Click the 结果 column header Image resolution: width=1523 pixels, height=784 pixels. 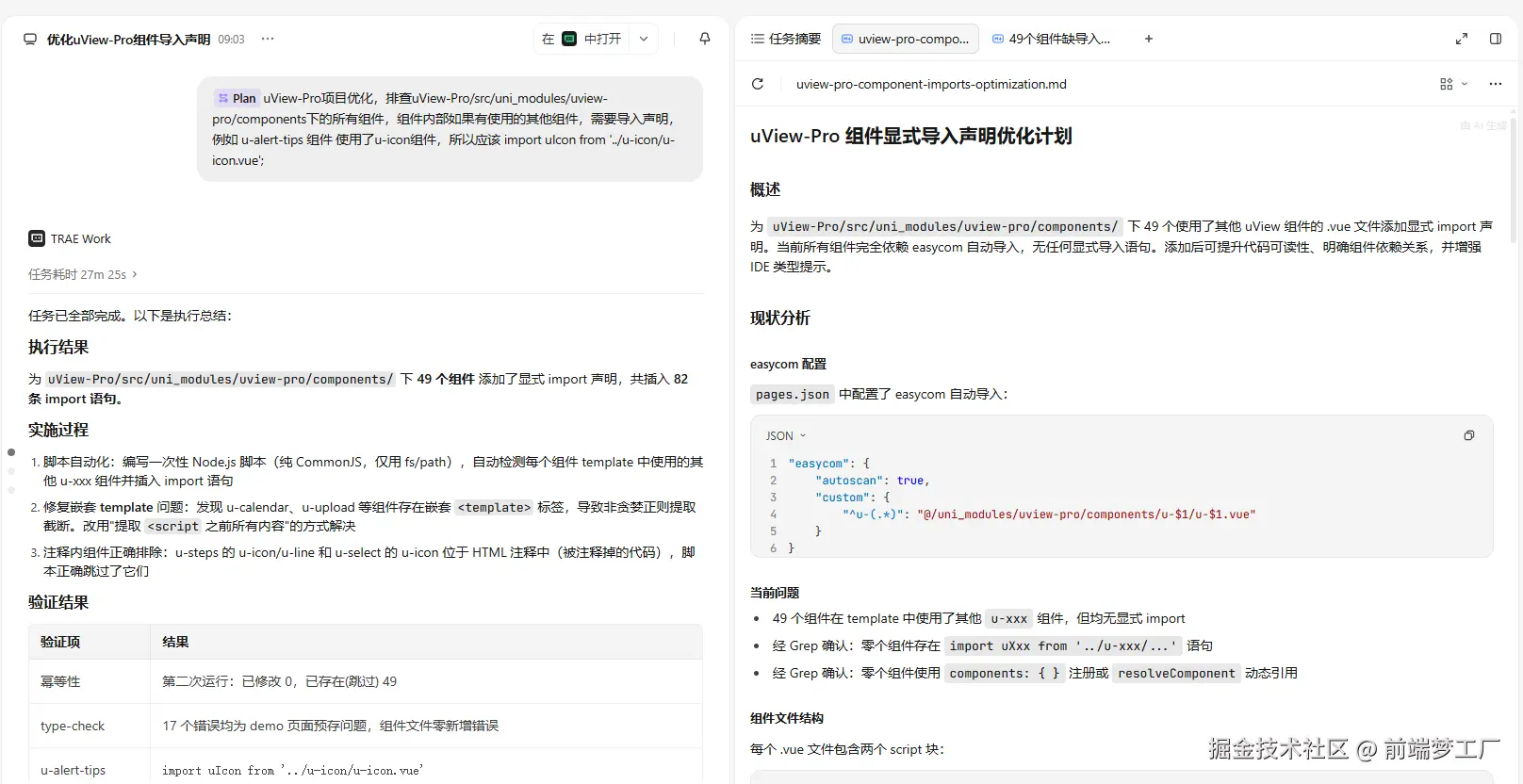click(x=426, y=642)
